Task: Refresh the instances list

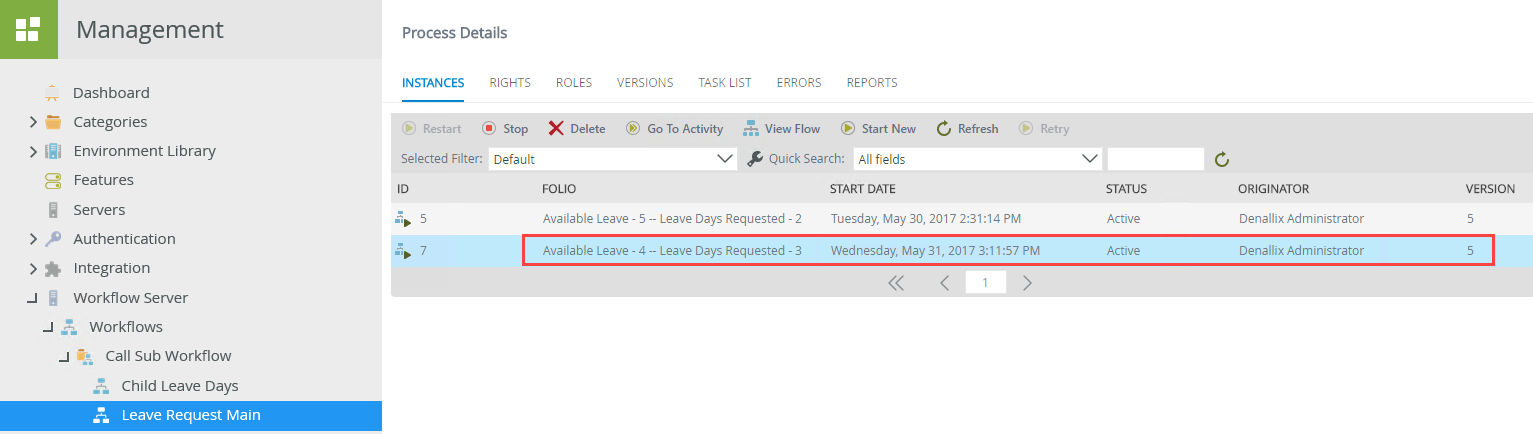Action: [x=967, y=129]
